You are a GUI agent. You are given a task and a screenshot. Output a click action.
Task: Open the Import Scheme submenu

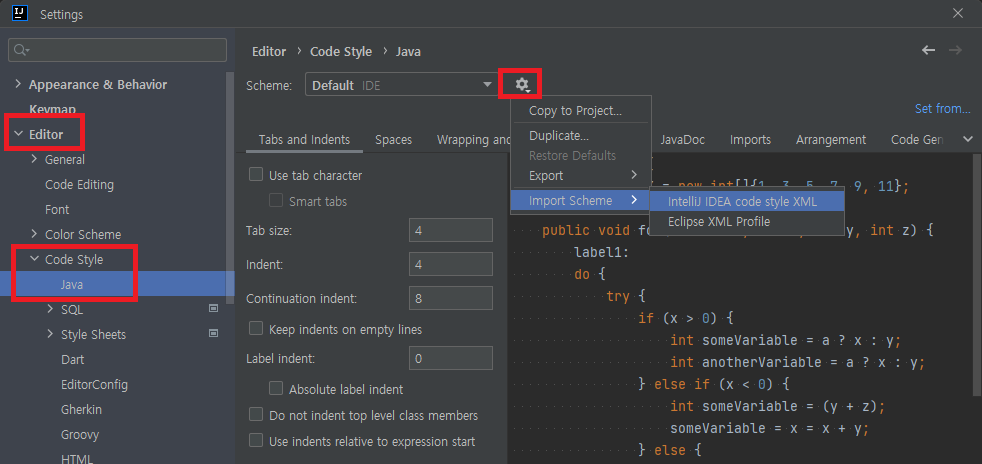point(581,200)
